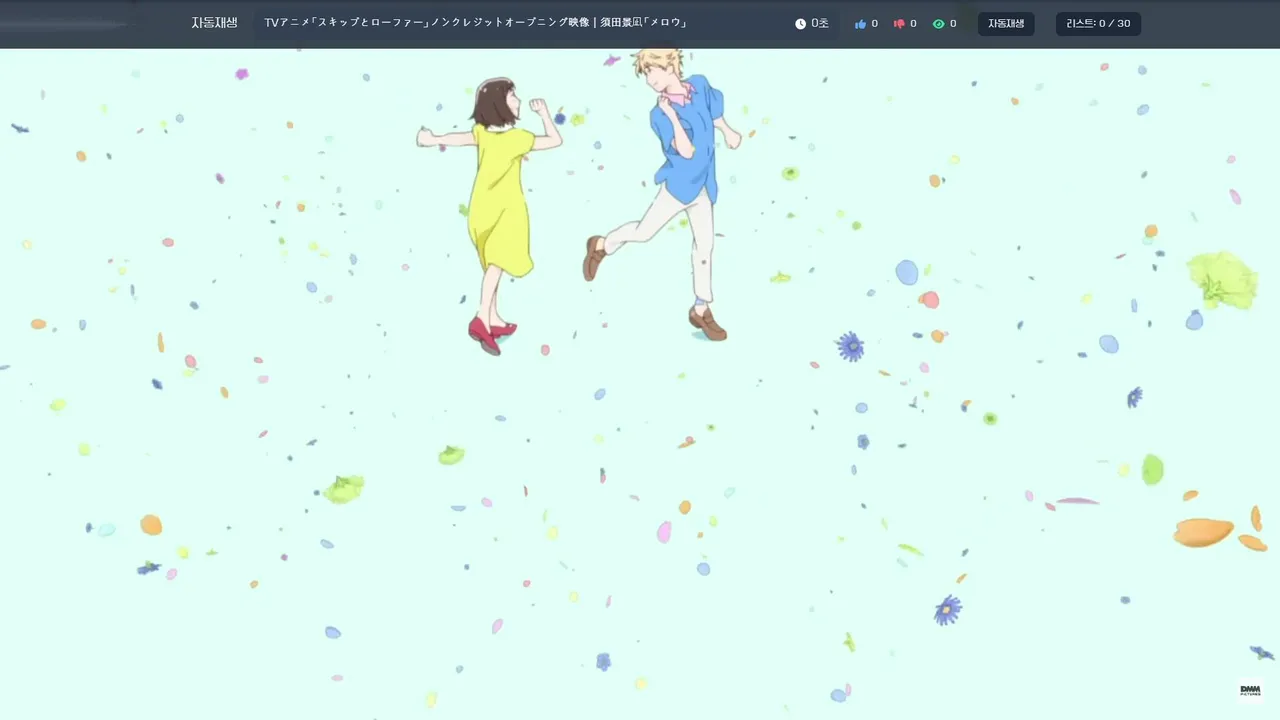This screenshot has width=1280, height=720.
Task: Click the clock timer icon
Action: coord(800,24)
